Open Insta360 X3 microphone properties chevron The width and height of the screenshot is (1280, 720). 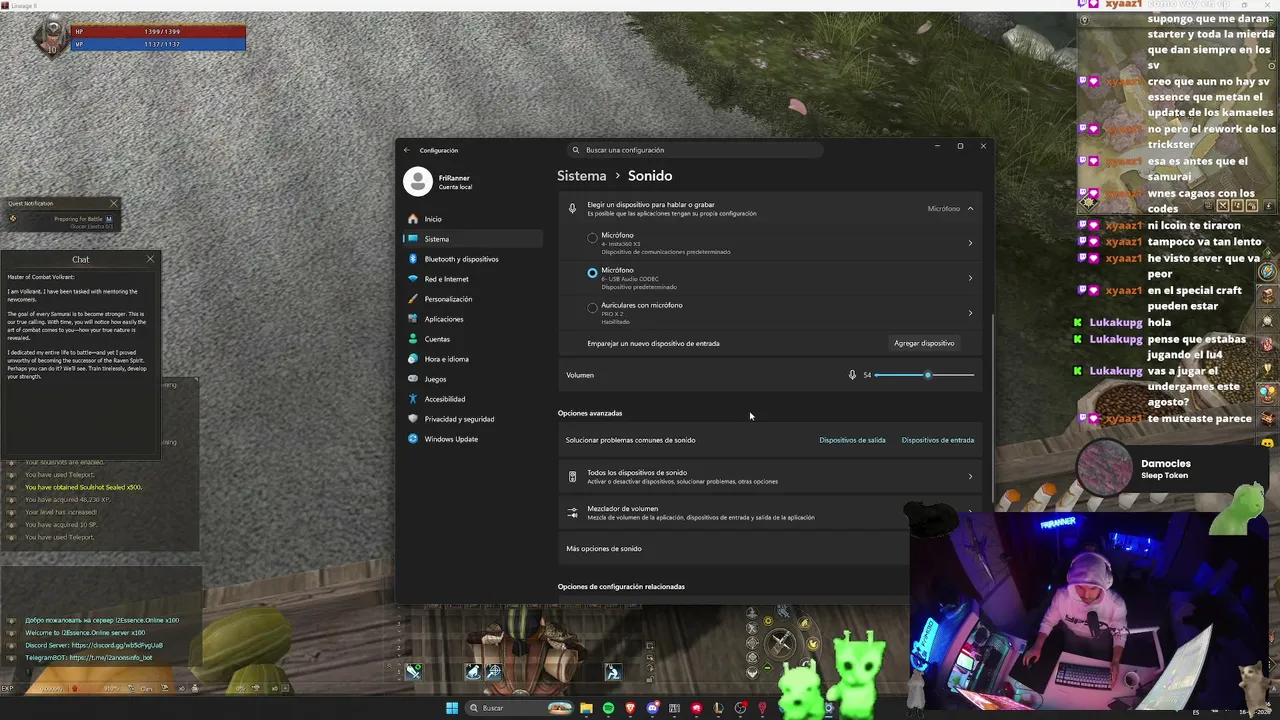[970, 243]
